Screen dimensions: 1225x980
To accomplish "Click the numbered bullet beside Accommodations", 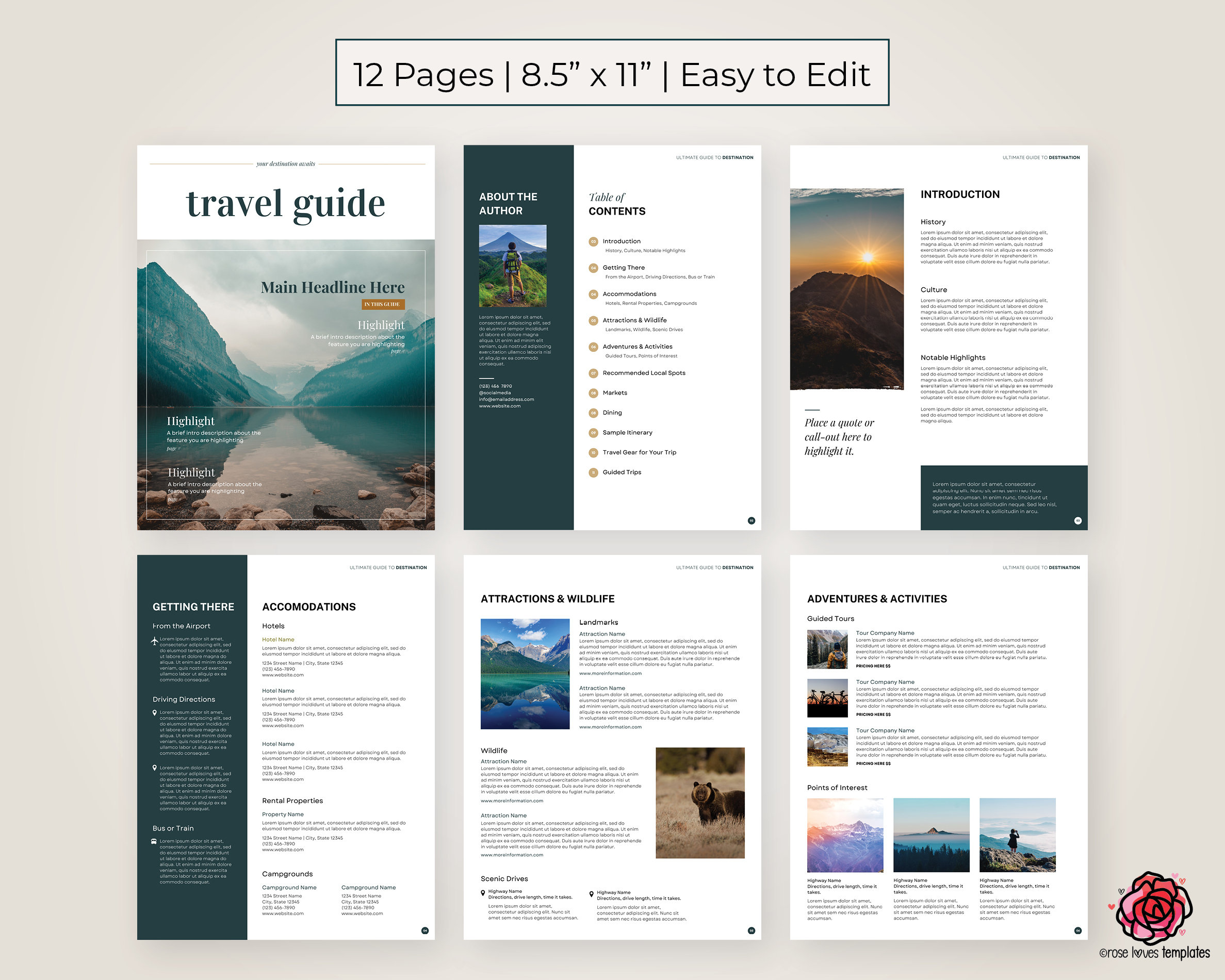I will click(593, 295).
